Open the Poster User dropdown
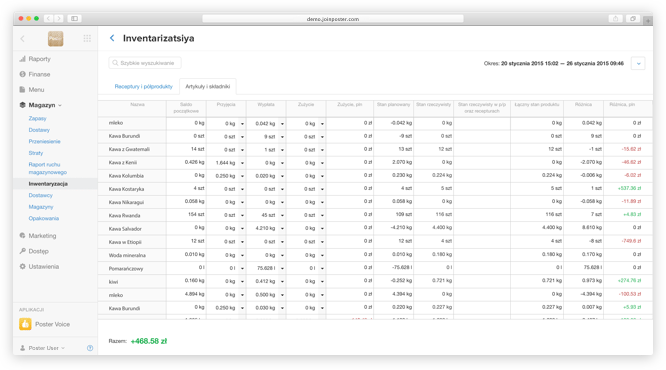Image resolution: width=666 pixels, height=370 pixels. point(63,348)
